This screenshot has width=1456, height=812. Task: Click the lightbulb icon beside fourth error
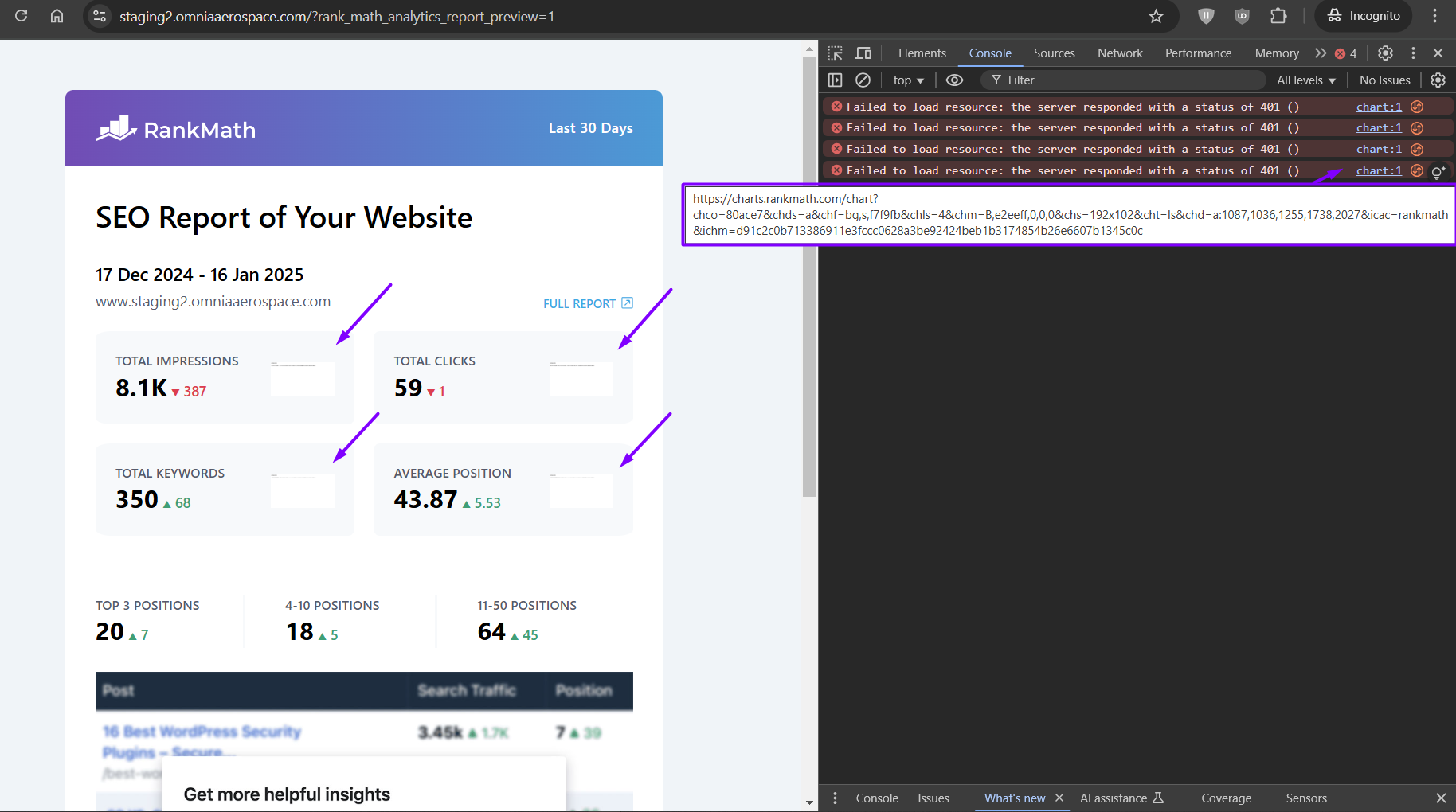pos(1438,171)
